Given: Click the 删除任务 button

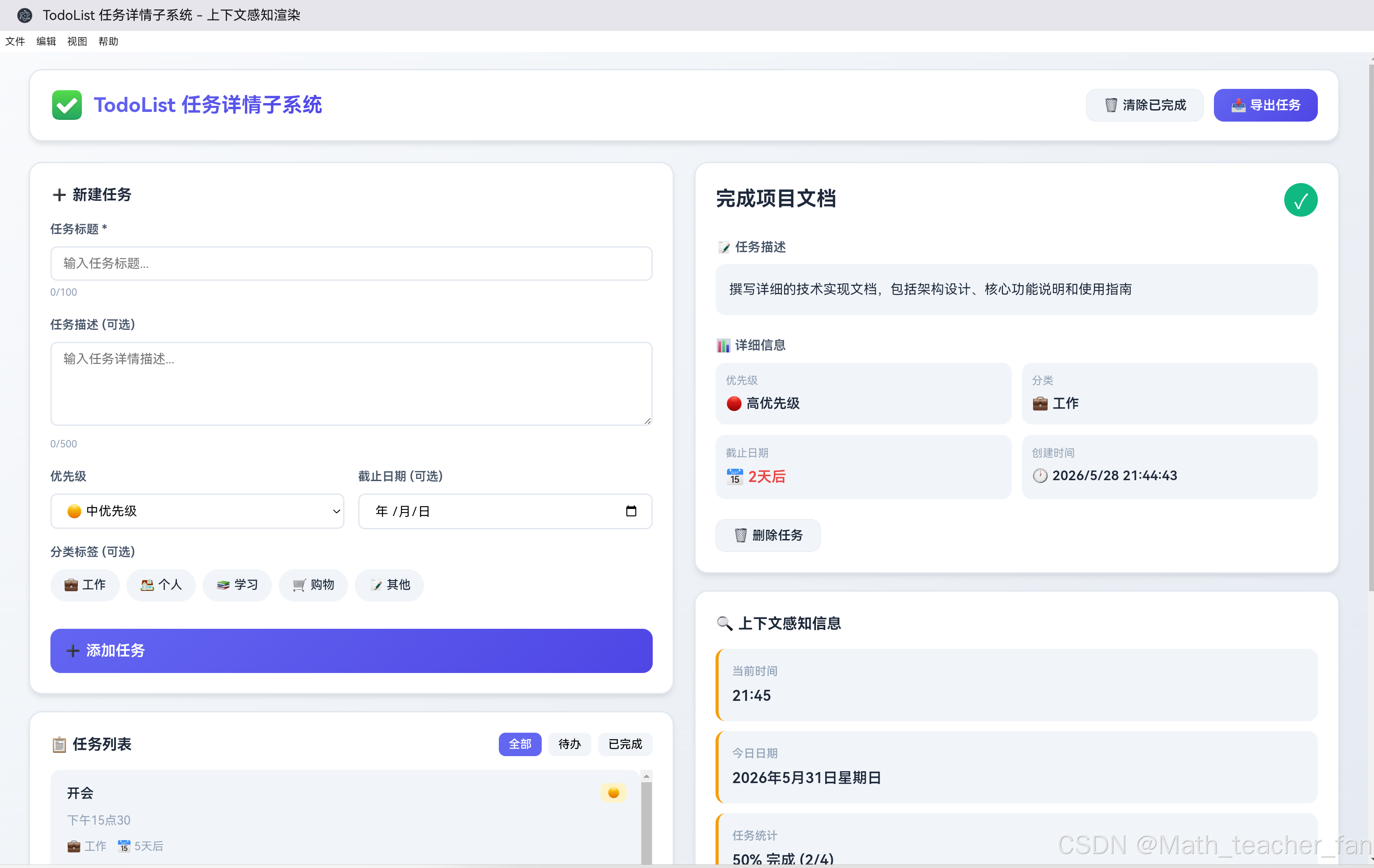Looking at the screenshot, I should pos(768,535).
